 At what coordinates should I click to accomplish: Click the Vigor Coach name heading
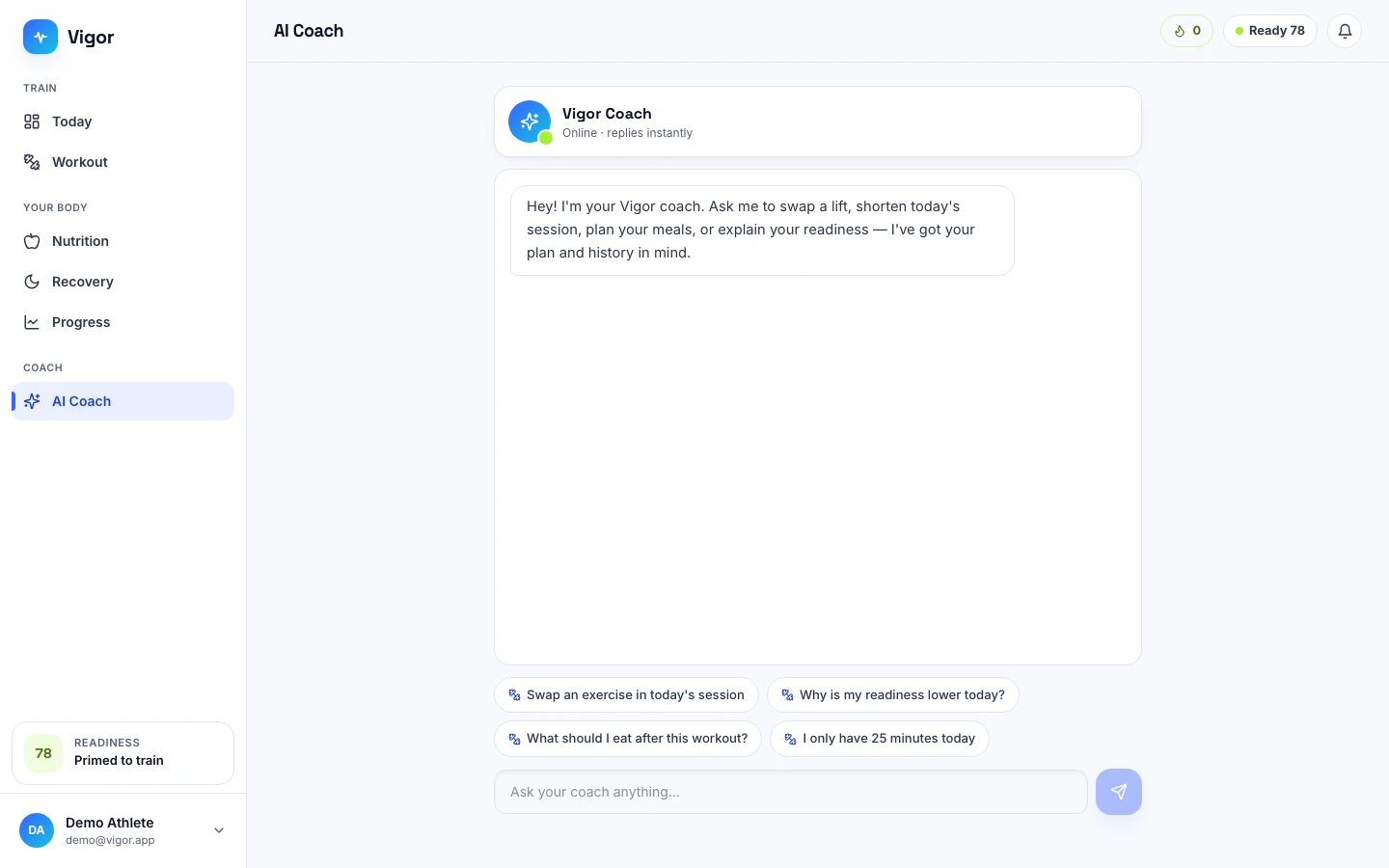click(x=607, y=113)
